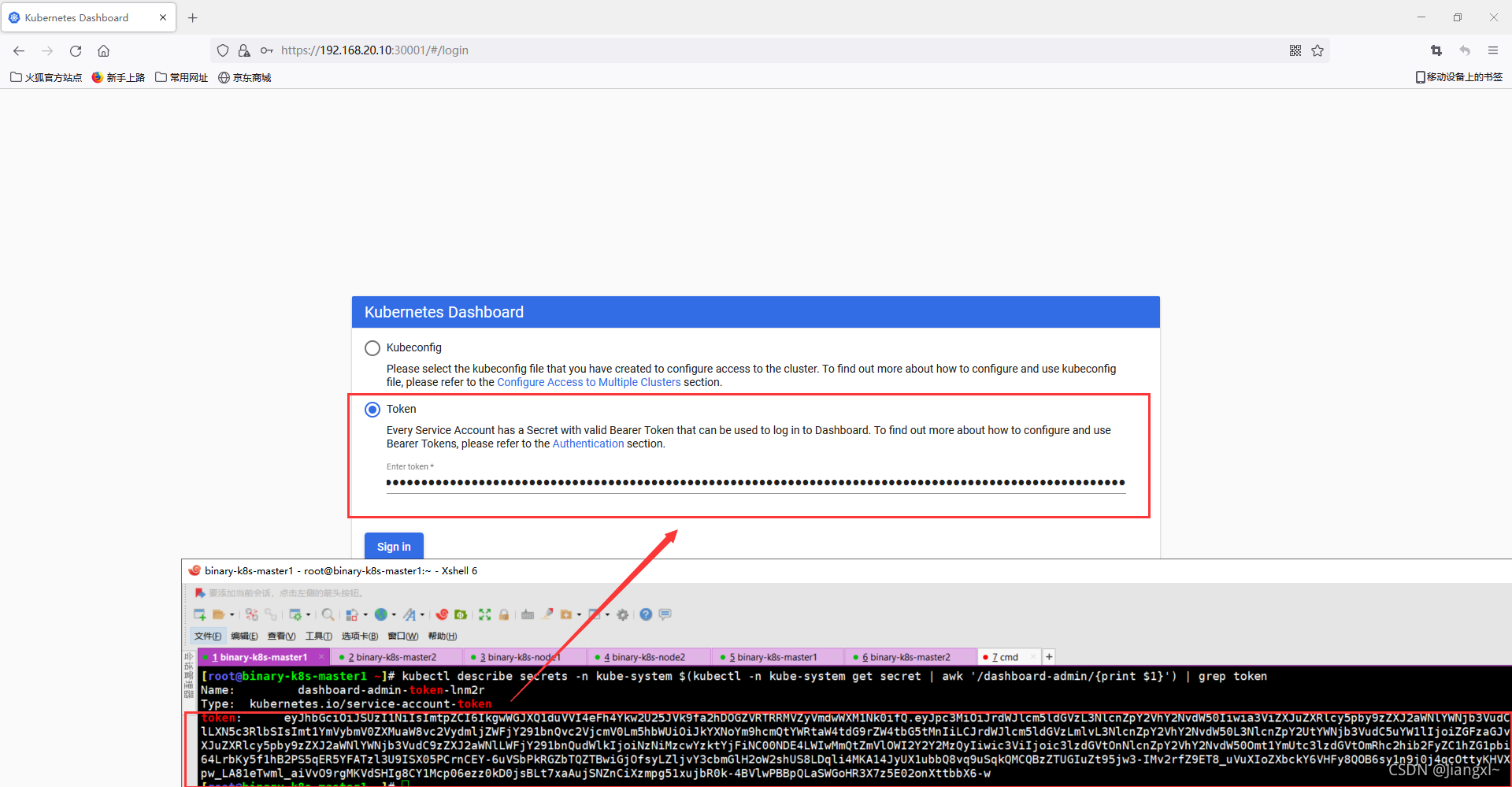Click the Xshell font settings icon
Image resolution: width=1512 pixels, height=787 pixels.
(409, 614)
